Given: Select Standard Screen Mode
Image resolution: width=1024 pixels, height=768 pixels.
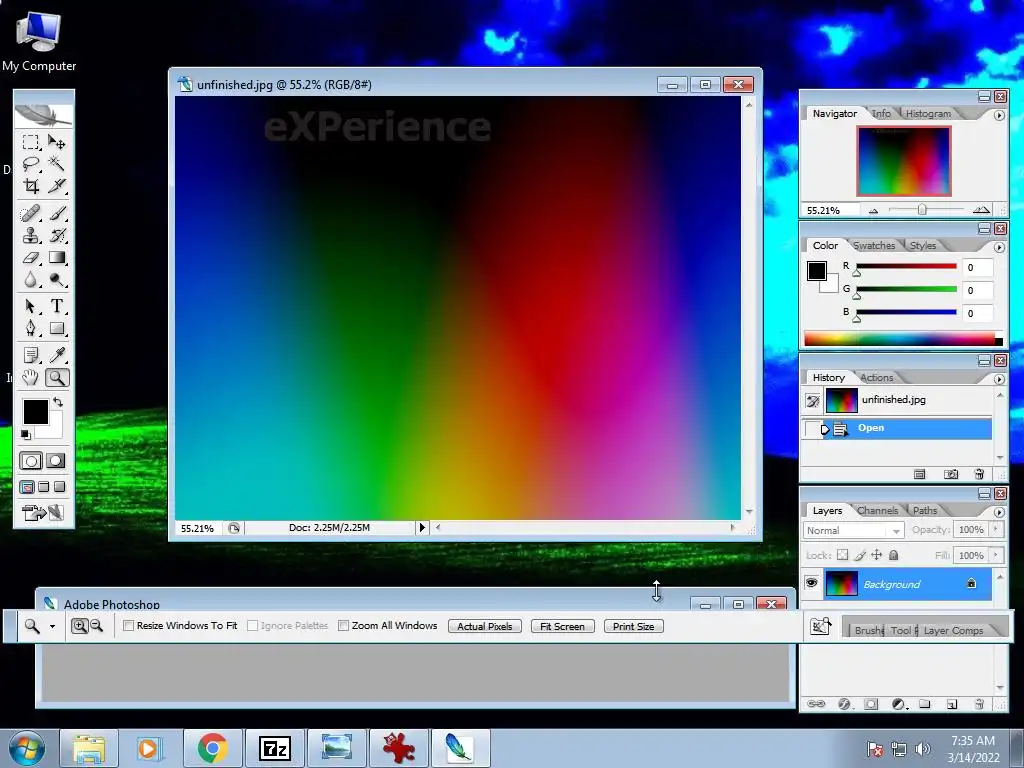Looking at the screenshot, I should pos(27,487).
